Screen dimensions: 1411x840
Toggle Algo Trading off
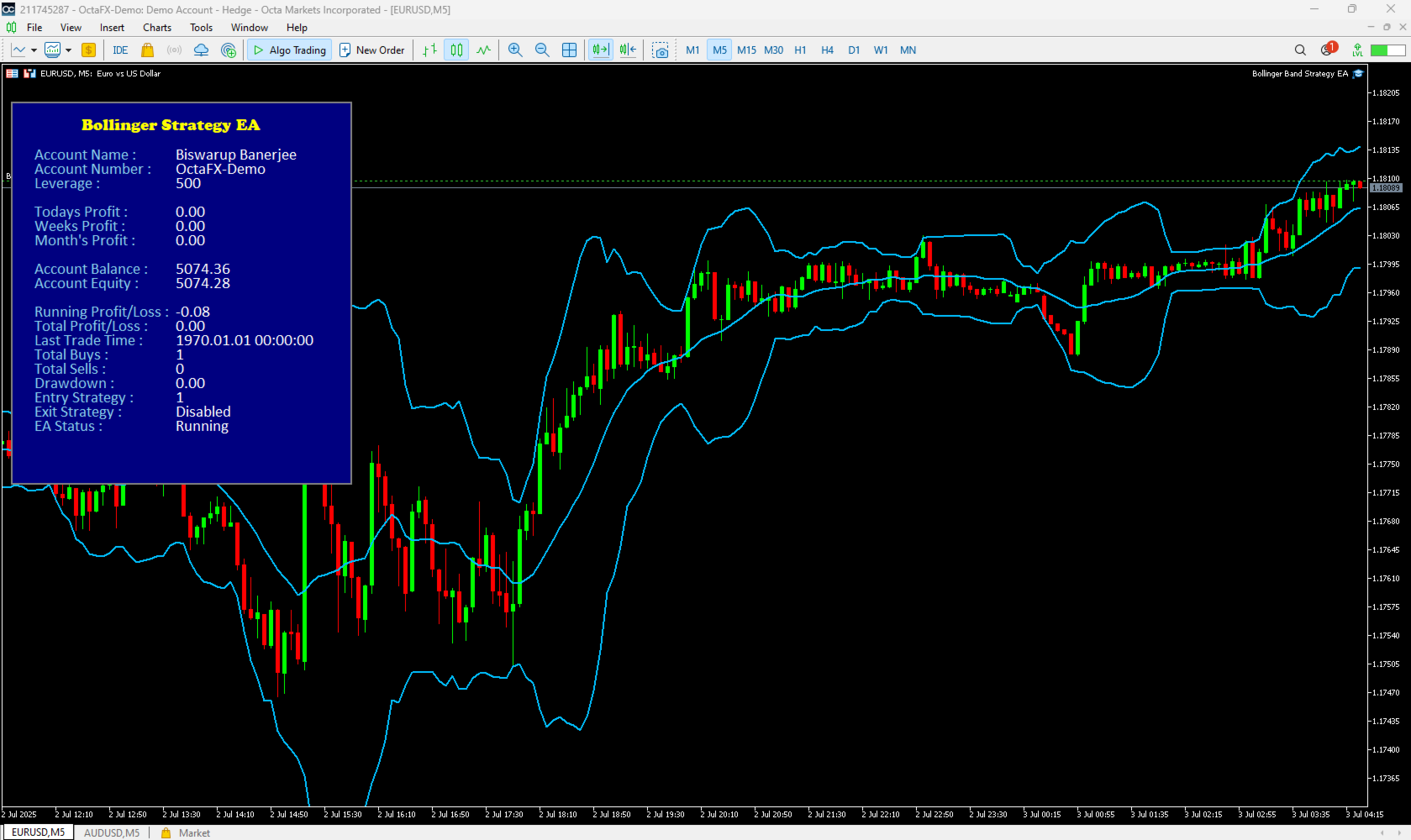[289, 50]
